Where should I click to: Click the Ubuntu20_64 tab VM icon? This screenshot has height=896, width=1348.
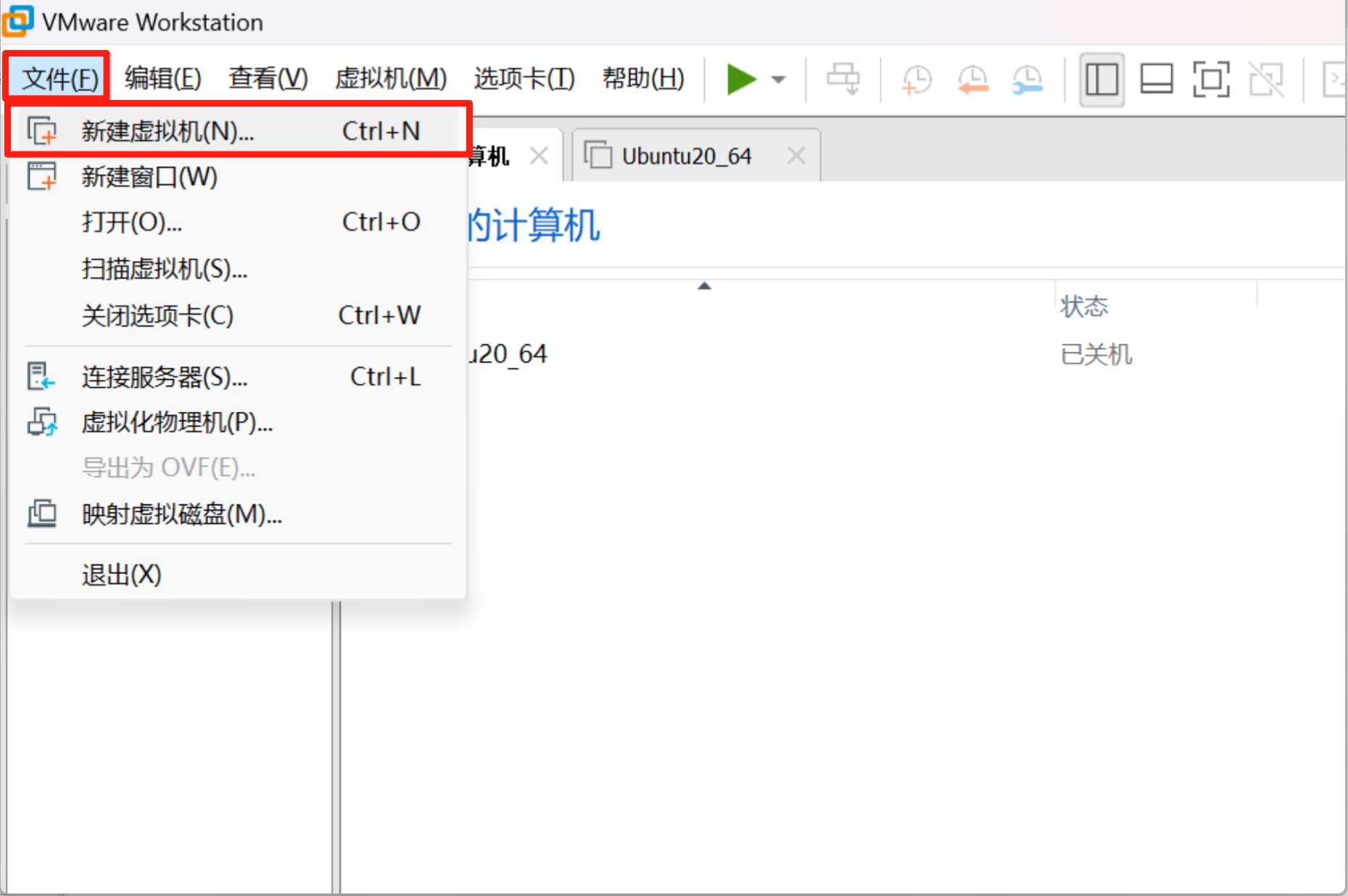[x=598, y=155]
